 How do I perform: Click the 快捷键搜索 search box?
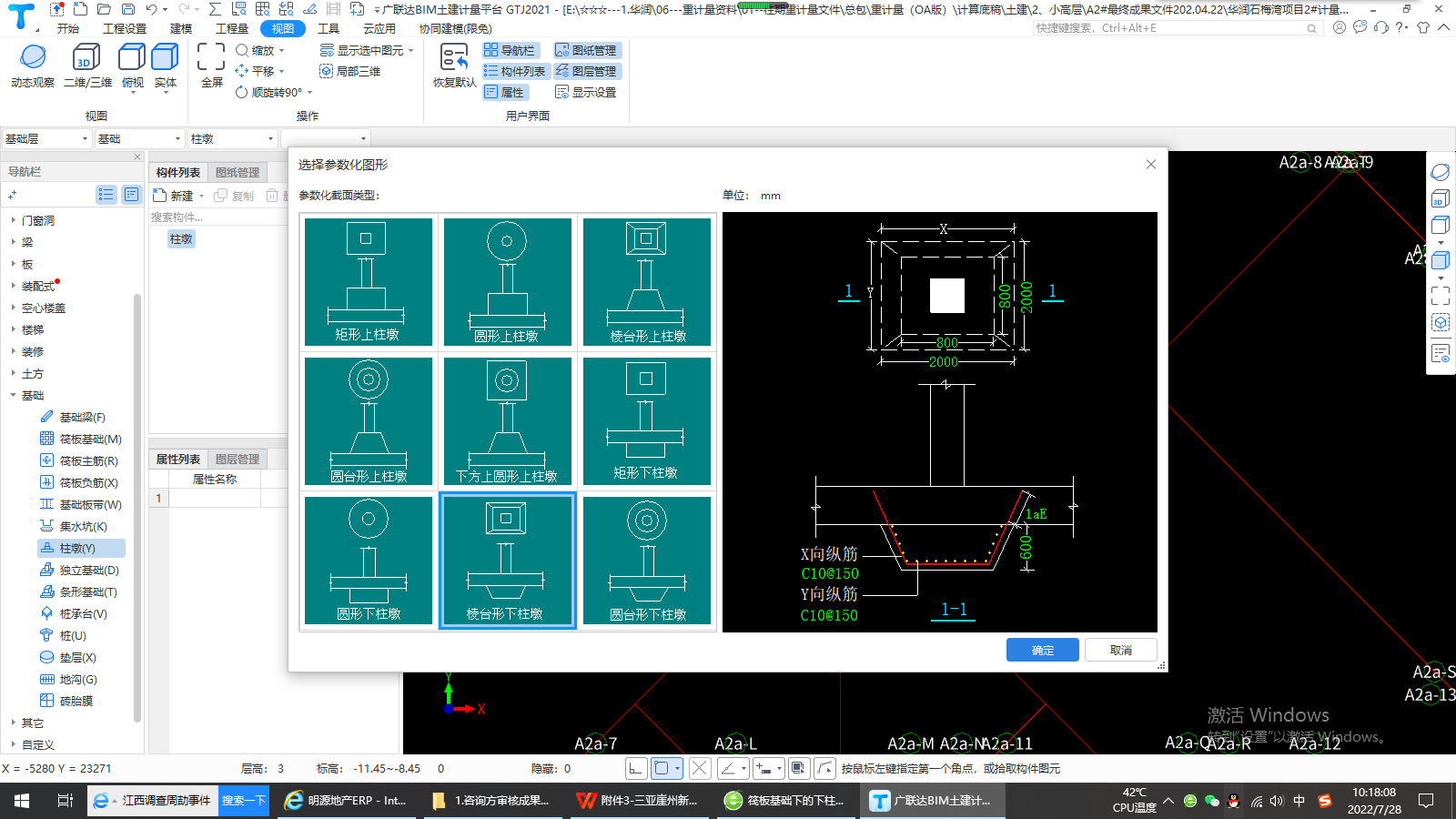pos(1176,28)
